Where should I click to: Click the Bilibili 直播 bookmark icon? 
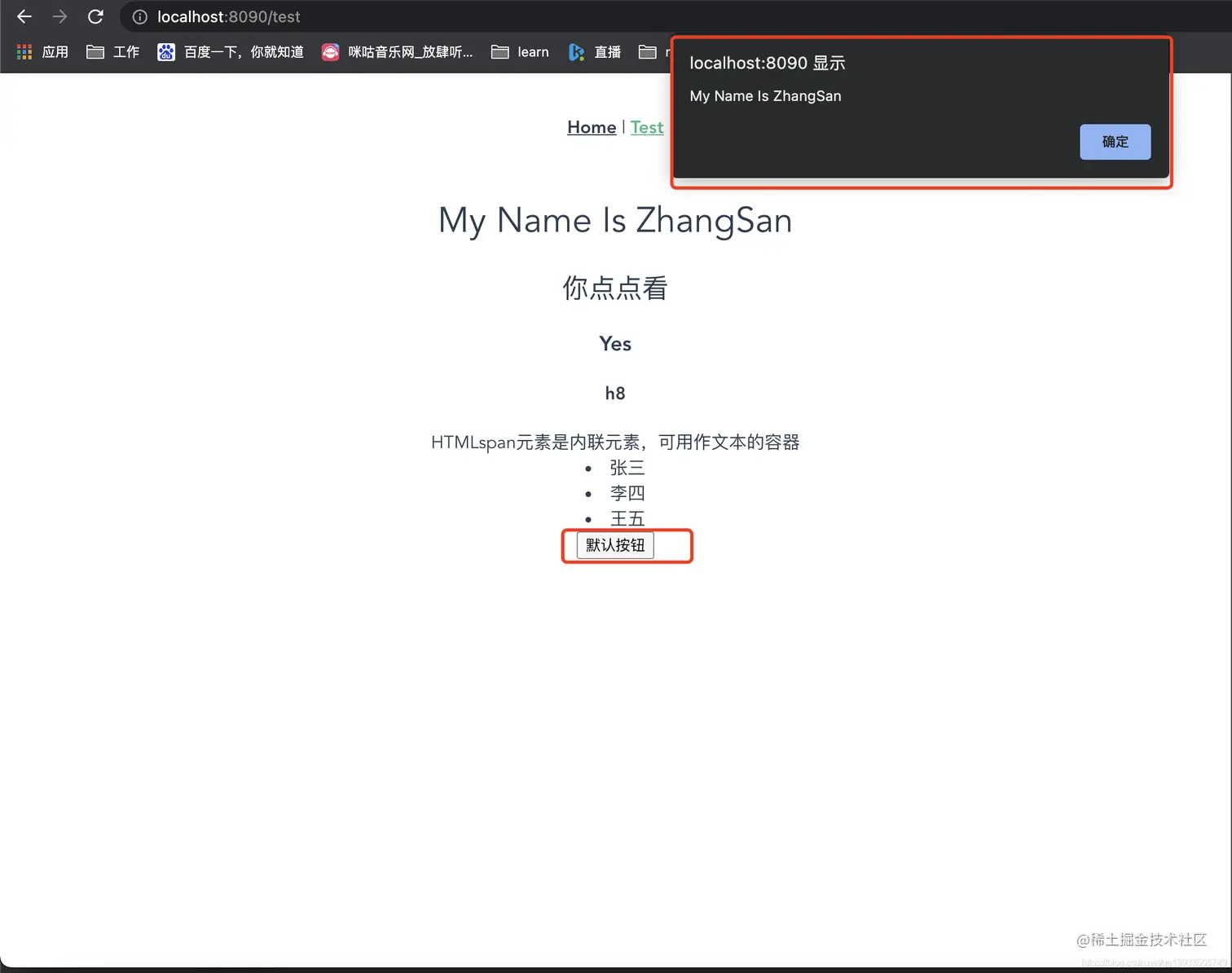(x=576, y=51)
